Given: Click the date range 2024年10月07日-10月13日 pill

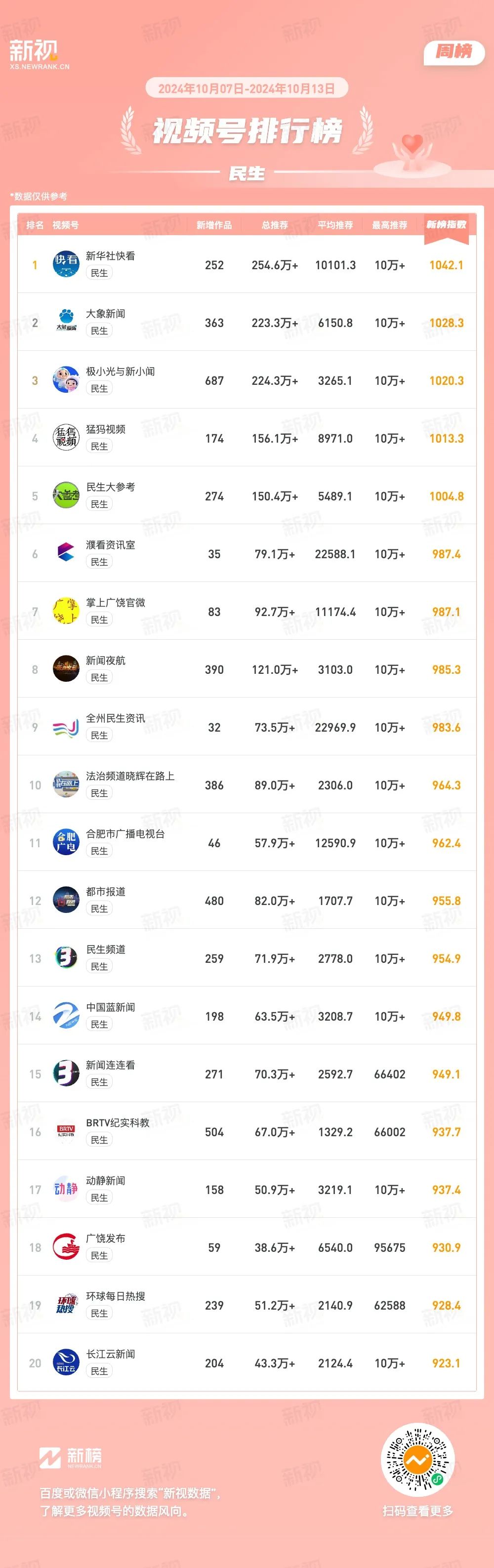Looking at the screenshot, I should (x=247, y=88).
